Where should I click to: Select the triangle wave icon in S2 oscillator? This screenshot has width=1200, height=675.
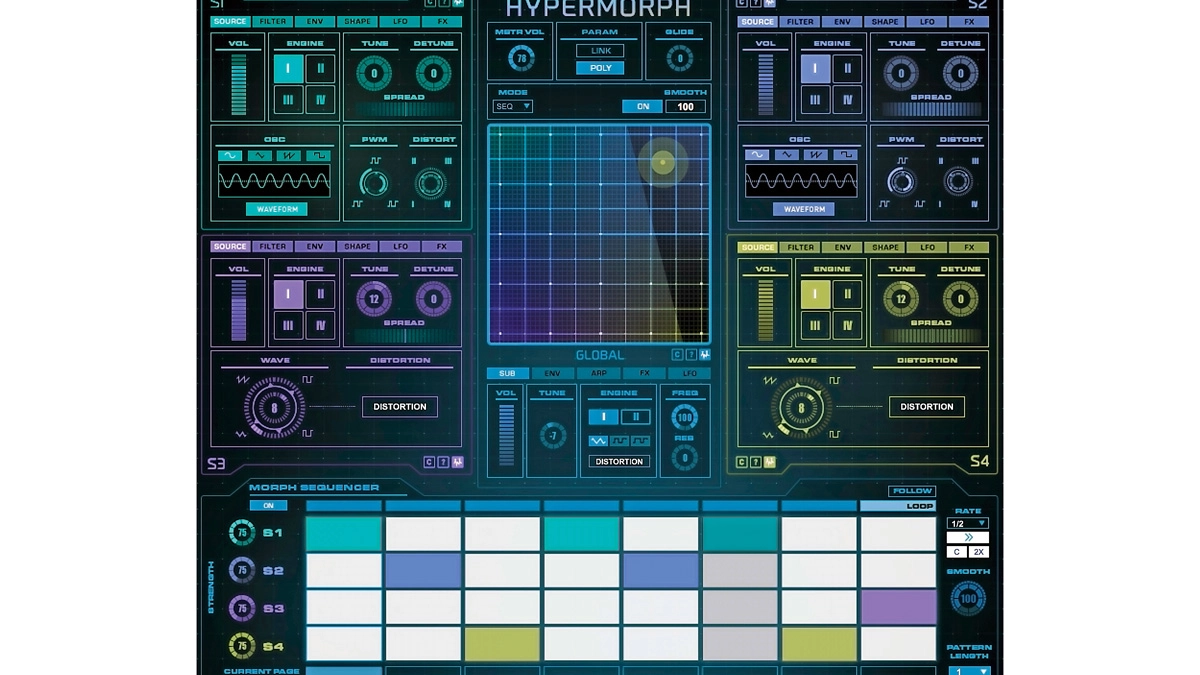tap(787, 155)
